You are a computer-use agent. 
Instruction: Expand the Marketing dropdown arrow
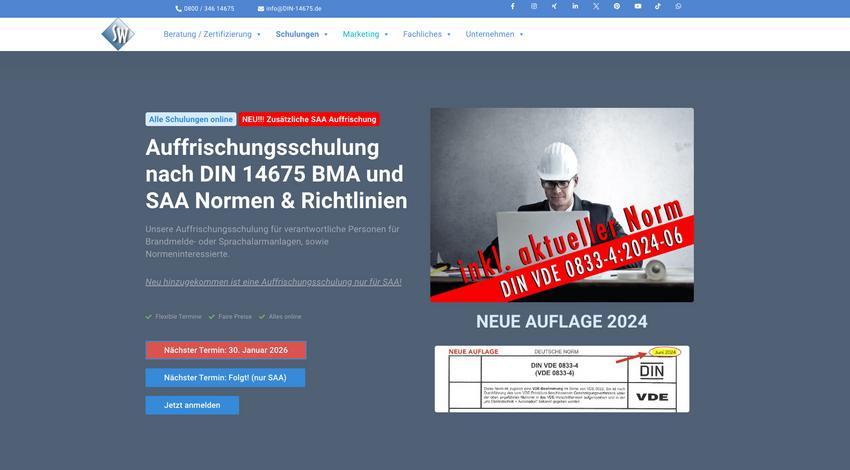386,35
